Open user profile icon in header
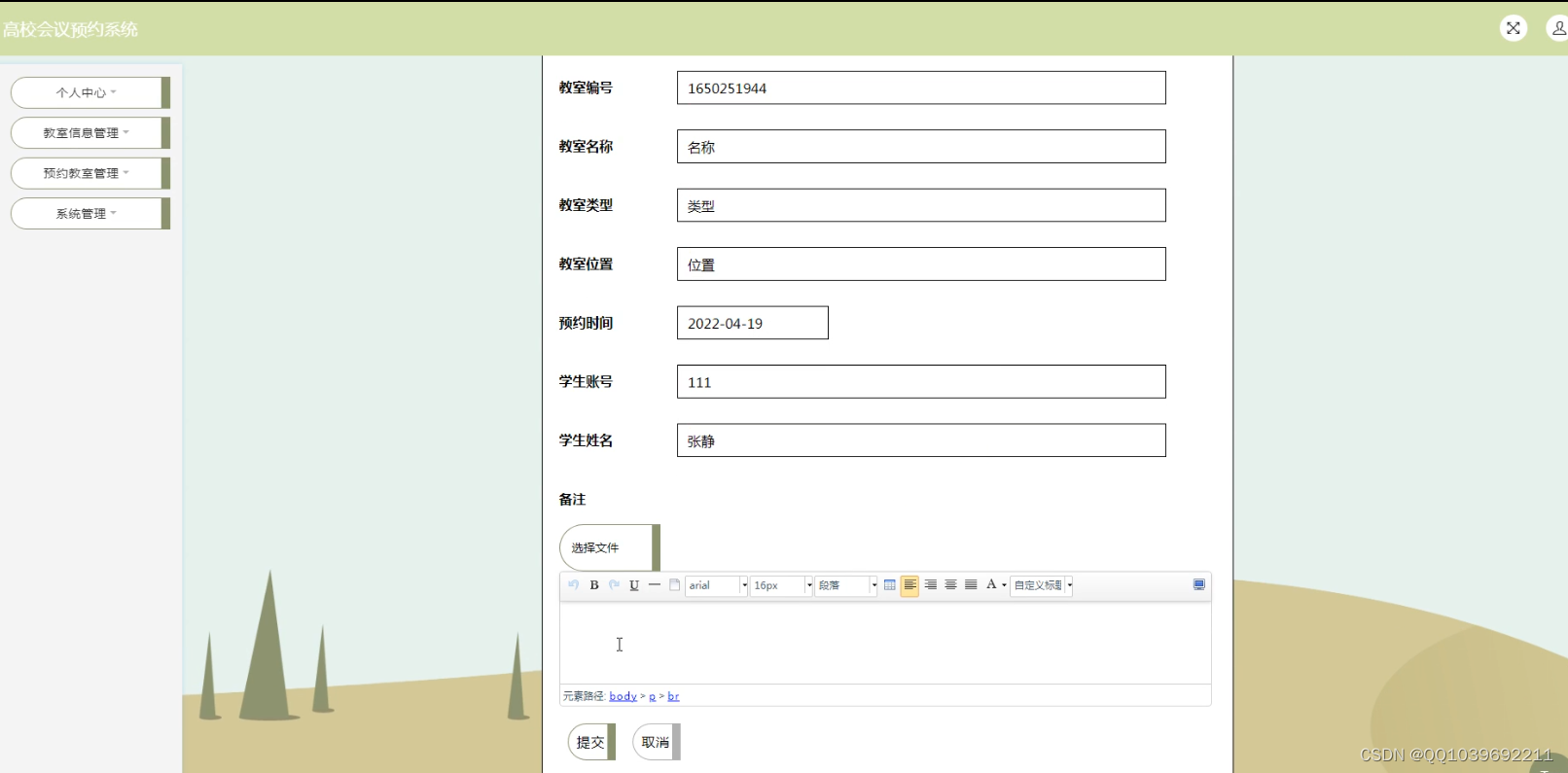Screen dimensions: 1568x773 (x=1558, y=28)
